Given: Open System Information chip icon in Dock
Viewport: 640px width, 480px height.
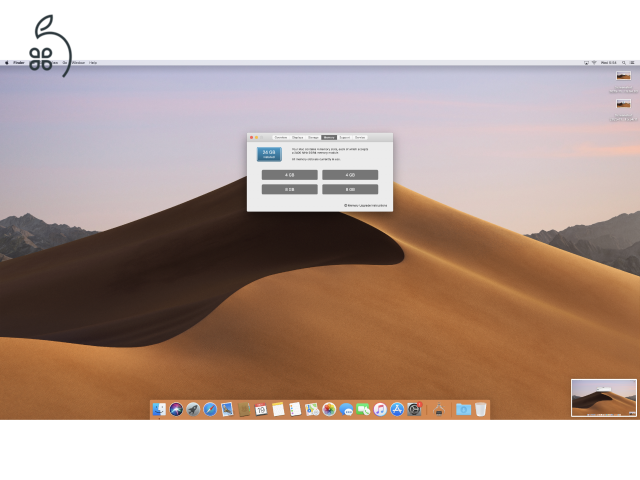Looking at the screenshot, I should (439, 409).
